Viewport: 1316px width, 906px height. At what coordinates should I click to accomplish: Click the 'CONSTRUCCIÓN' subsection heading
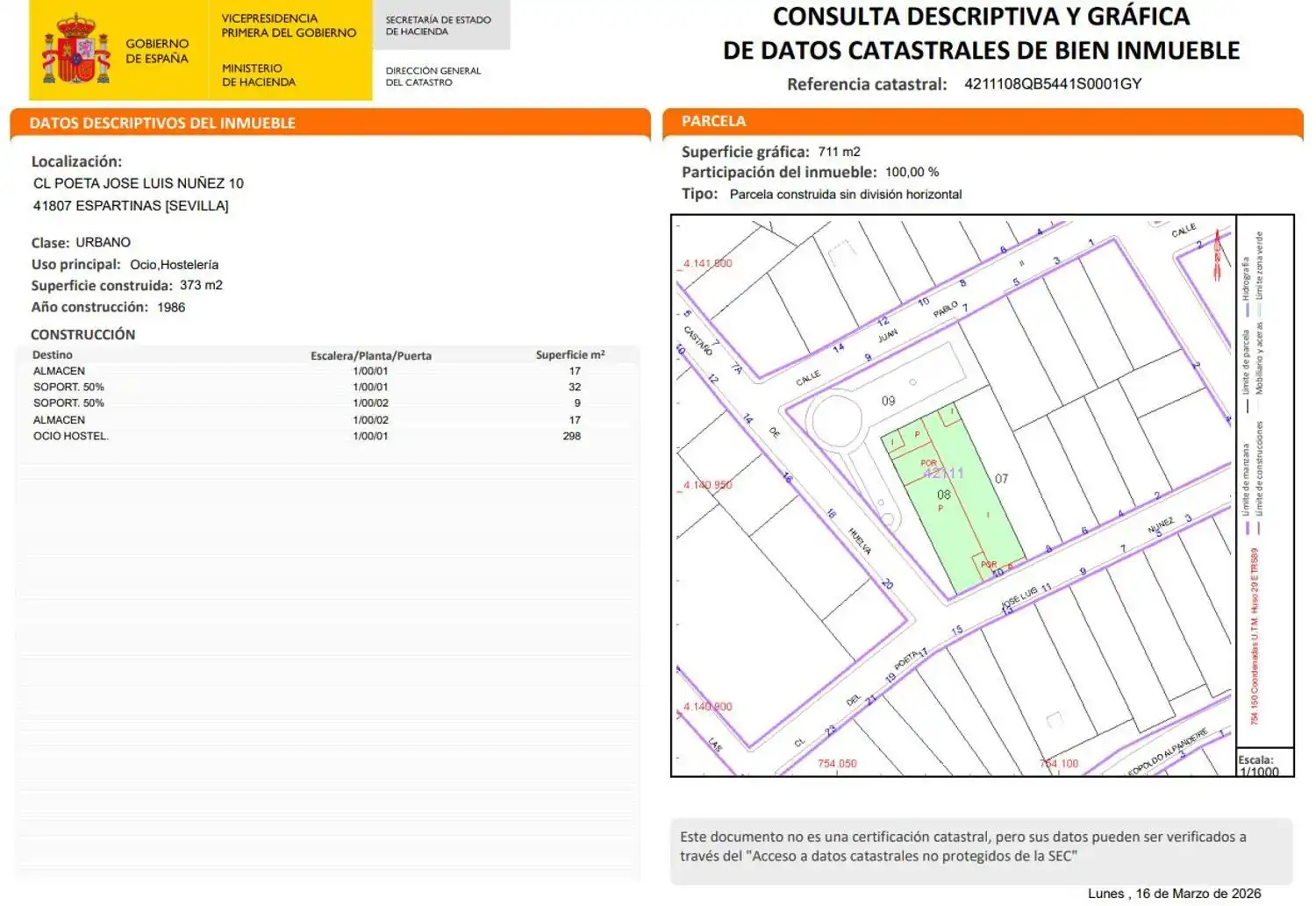[x=83, y=334]
